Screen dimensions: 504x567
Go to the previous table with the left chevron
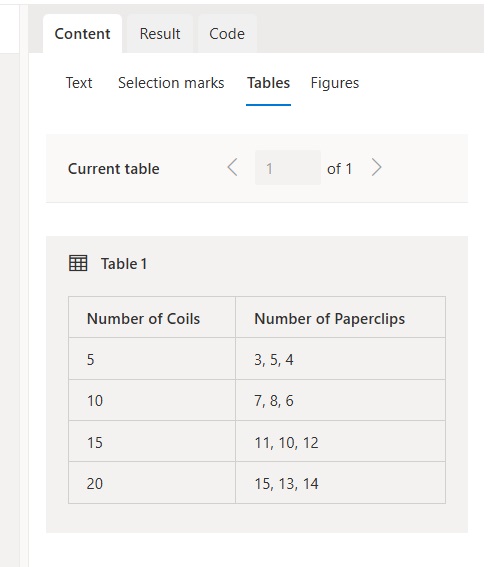(232, 167)
